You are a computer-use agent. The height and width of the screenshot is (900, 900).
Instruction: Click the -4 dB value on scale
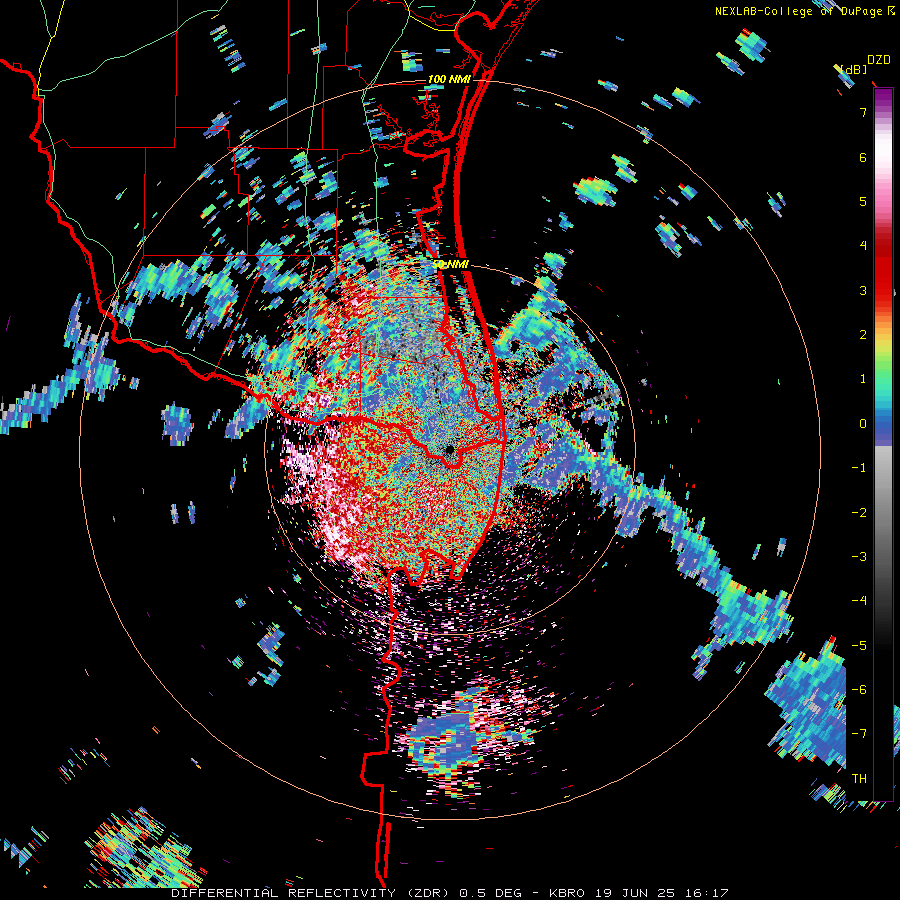click(x=859, y=601)
